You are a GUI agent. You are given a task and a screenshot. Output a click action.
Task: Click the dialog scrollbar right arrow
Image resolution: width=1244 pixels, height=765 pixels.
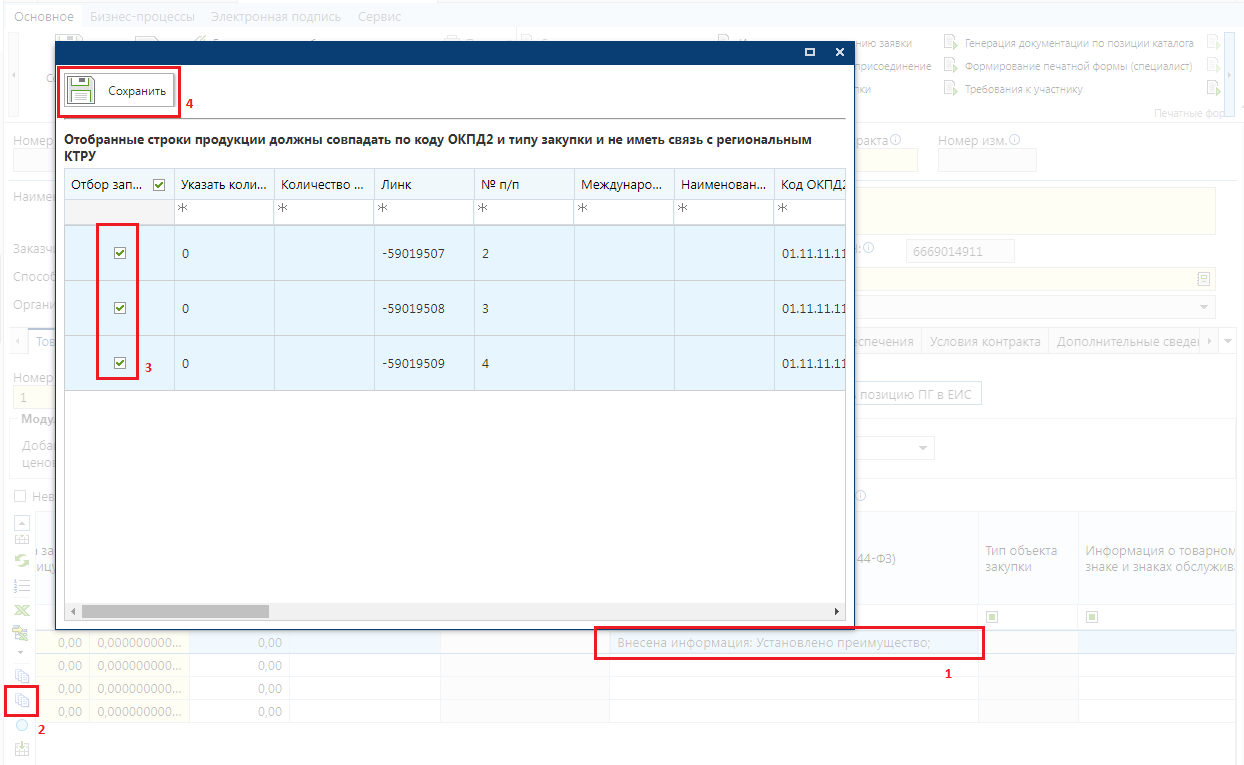pyautogui.click(x=838, y=611)
